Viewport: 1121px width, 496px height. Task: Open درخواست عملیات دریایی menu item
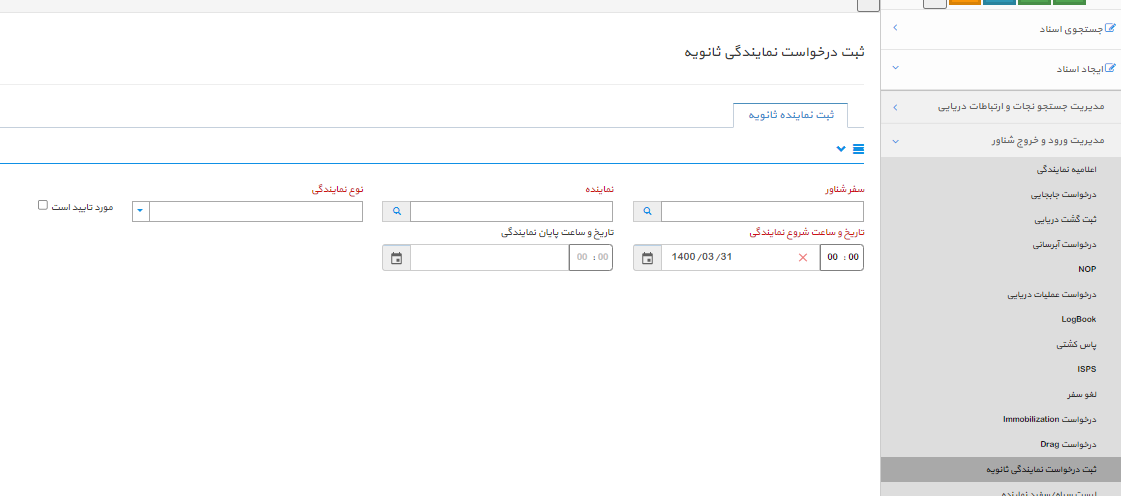click(x=1052, y=294)
